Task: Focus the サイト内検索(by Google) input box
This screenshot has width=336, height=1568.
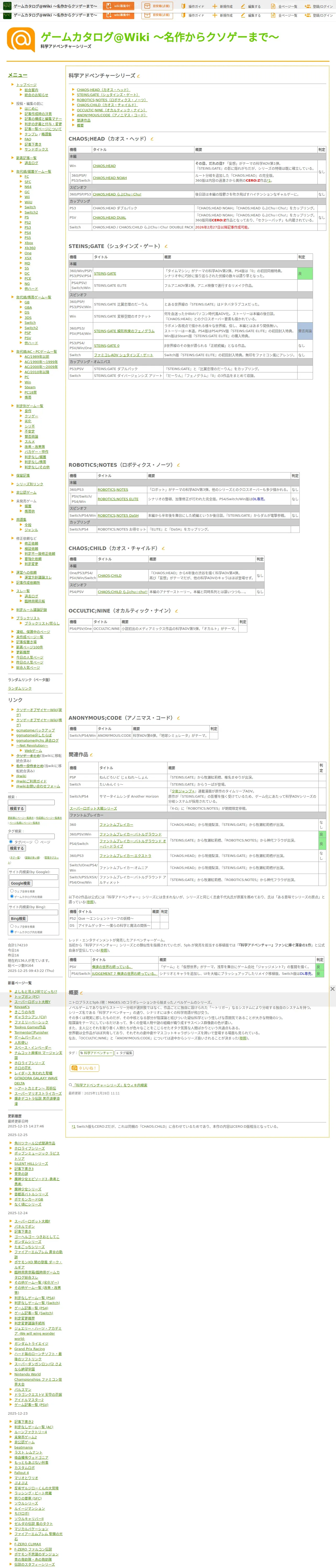Action: [33, 877]
